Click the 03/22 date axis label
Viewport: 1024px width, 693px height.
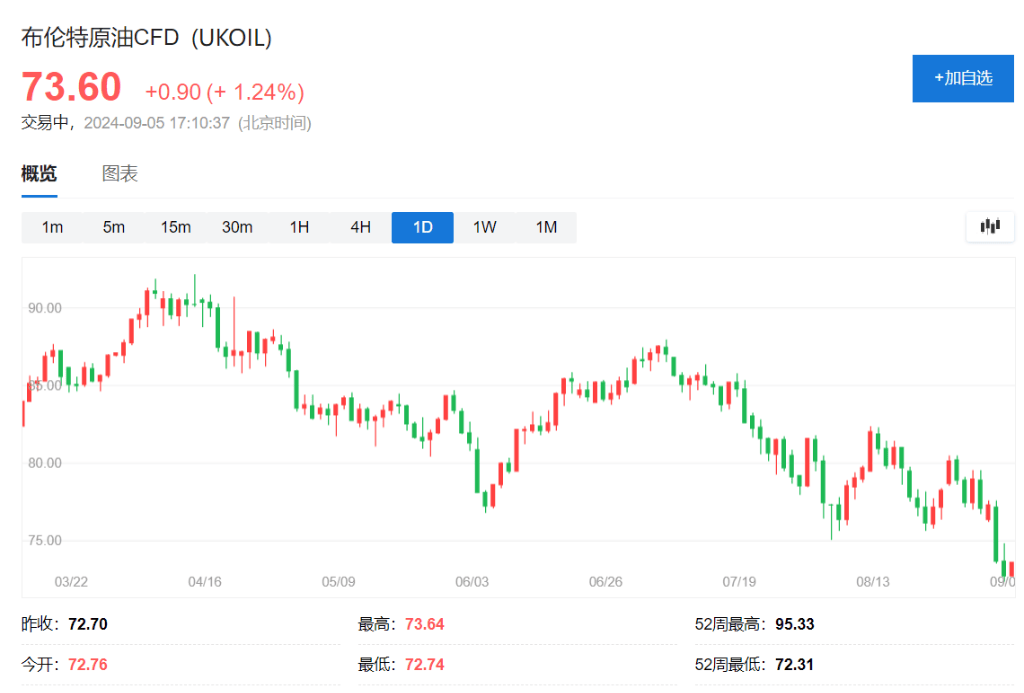(x=71, y=582)
